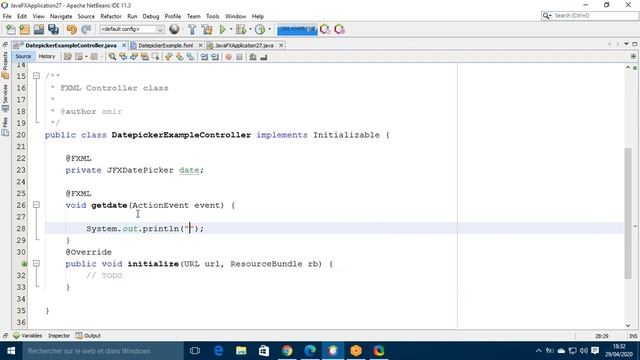The image size is (640, 360).
Task: Click the blue memory usage bar
Action: tap(297, 29)
